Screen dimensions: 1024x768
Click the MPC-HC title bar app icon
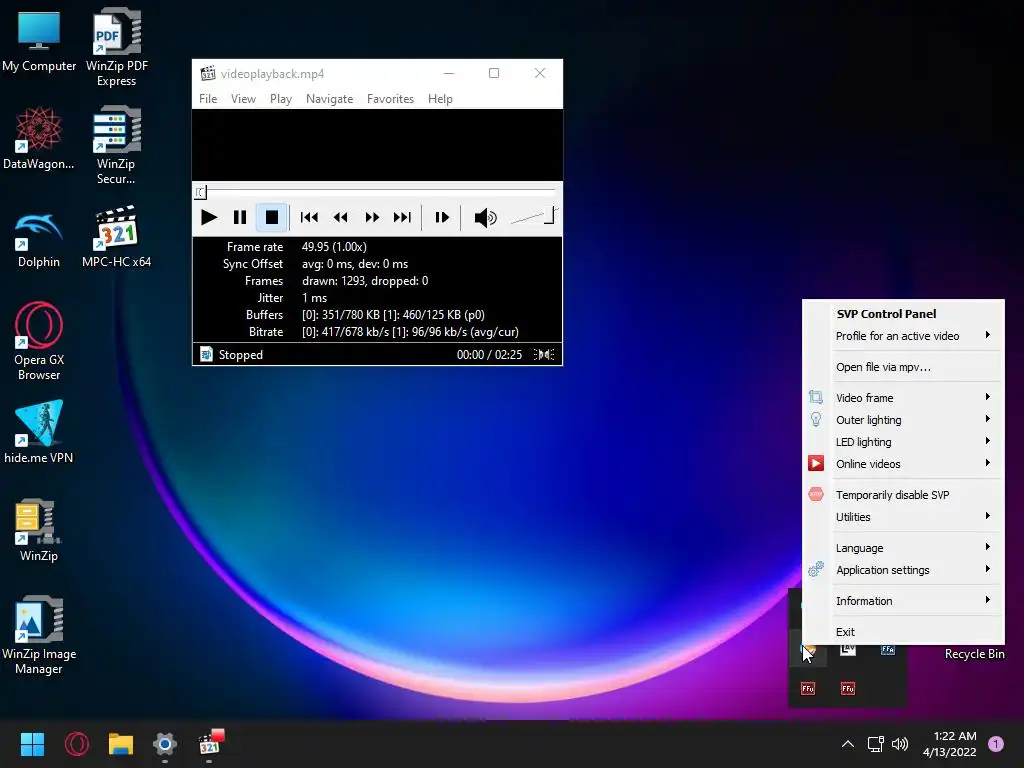tap(208, 73)
